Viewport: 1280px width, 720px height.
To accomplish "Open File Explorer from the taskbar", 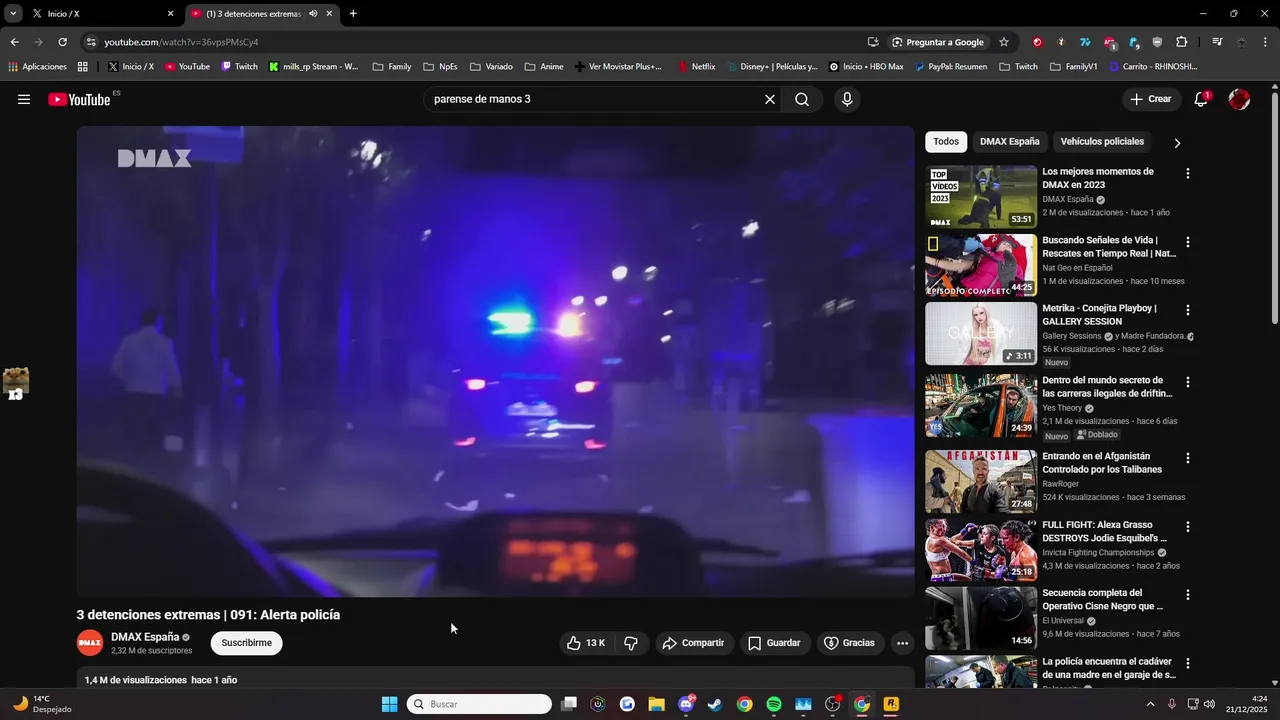I will coord(656,704).
